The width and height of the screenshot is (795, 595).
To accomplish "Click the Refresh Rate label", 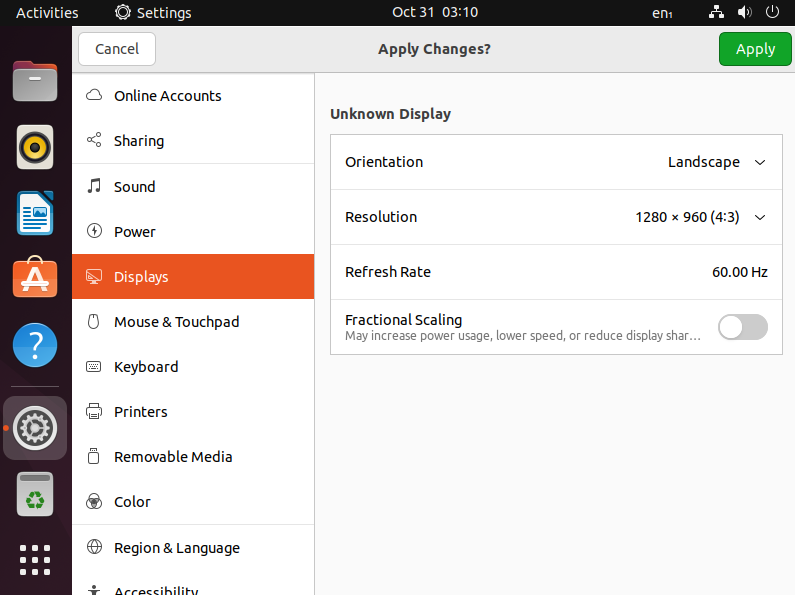I will click(x=388, y=272).
